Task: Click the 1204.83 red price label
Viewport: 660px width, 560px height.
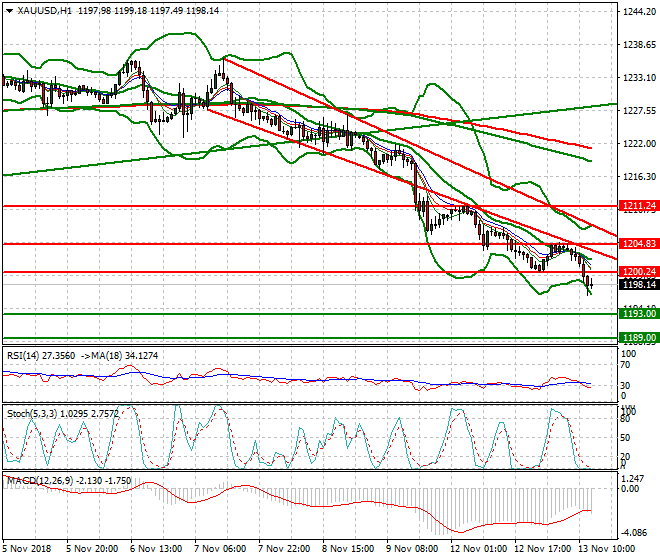Action: (639, 244)
